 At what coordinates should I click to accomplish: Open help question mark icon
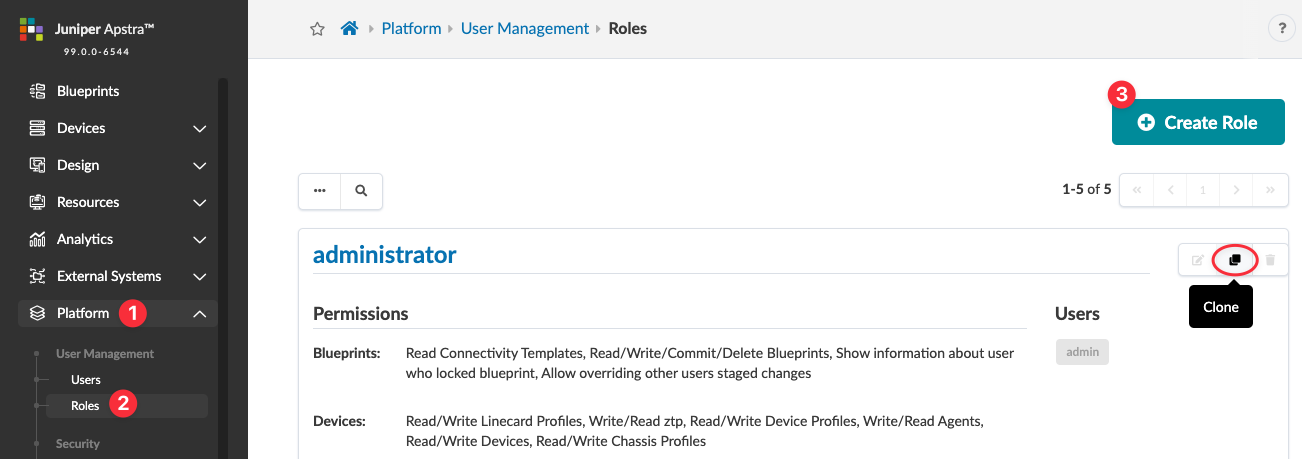click(x=1281, y=29)
